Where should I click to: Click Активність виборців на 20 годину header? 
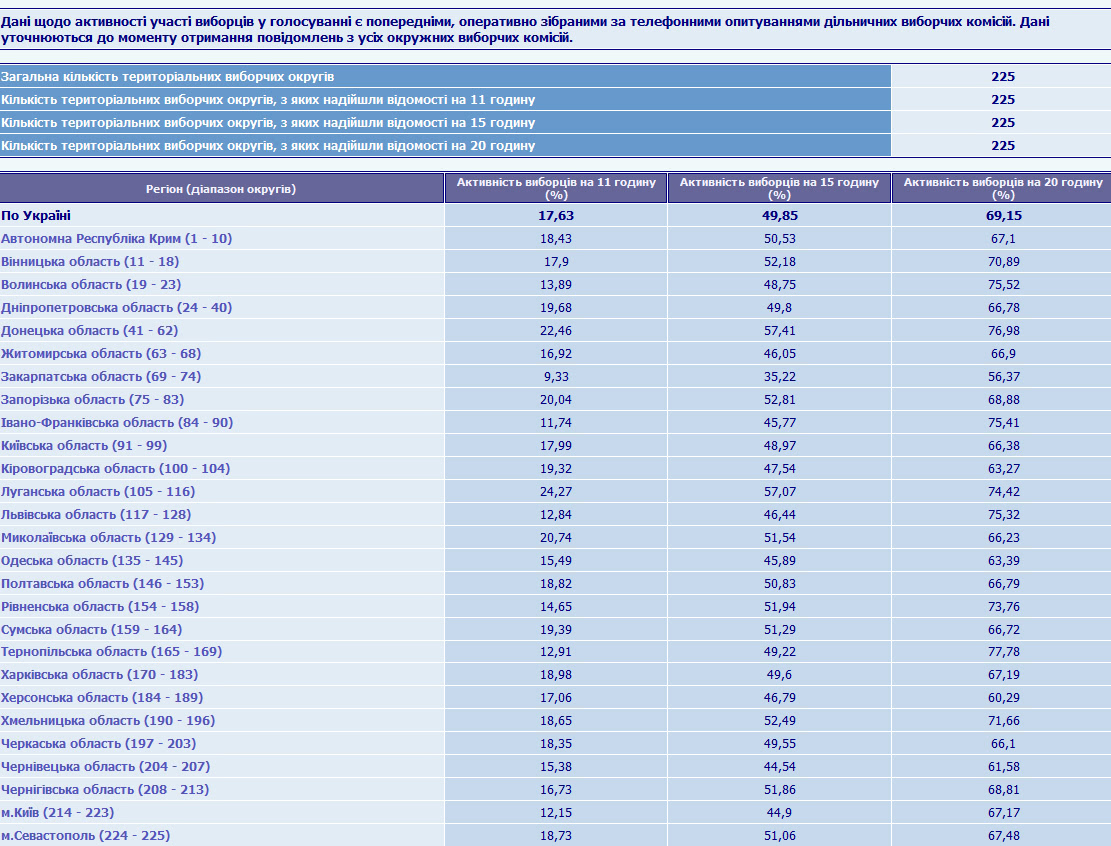click(1003, 188)
